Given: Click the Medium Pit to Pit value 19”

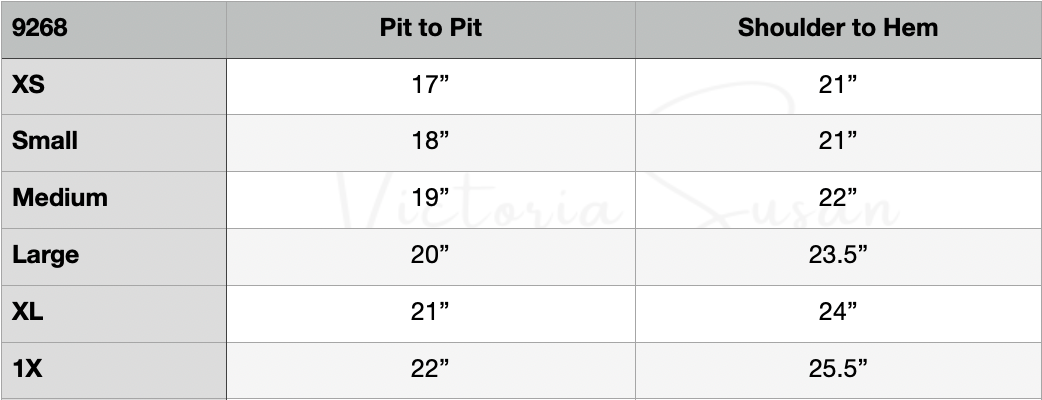Looking at the screenshot, I should pyautogui.click(x=431, y=198).
